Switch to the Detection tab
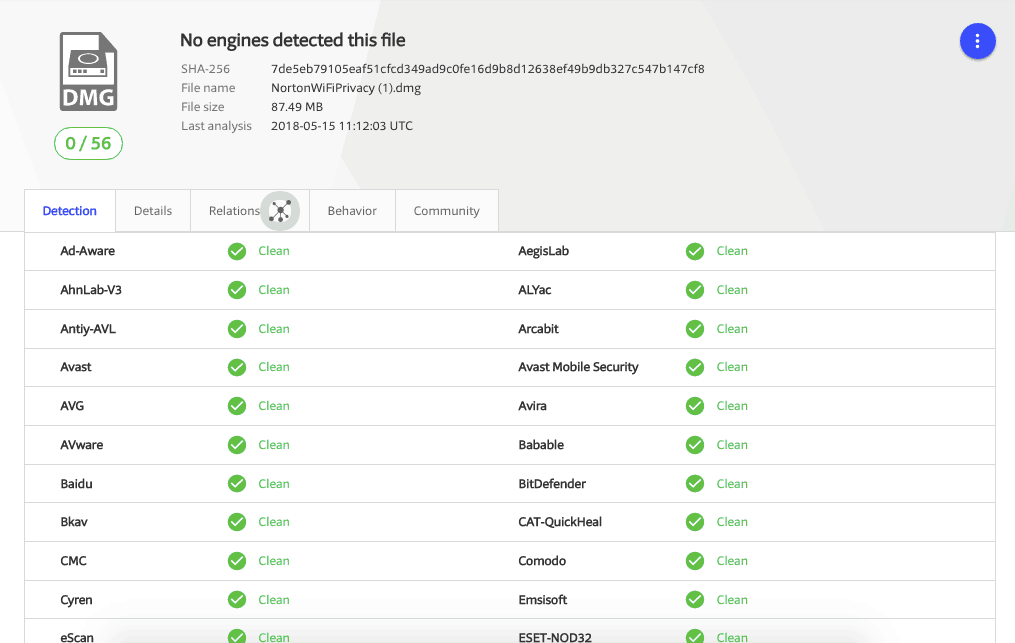Screen dimensions: 1015x643 pos(70,210)
